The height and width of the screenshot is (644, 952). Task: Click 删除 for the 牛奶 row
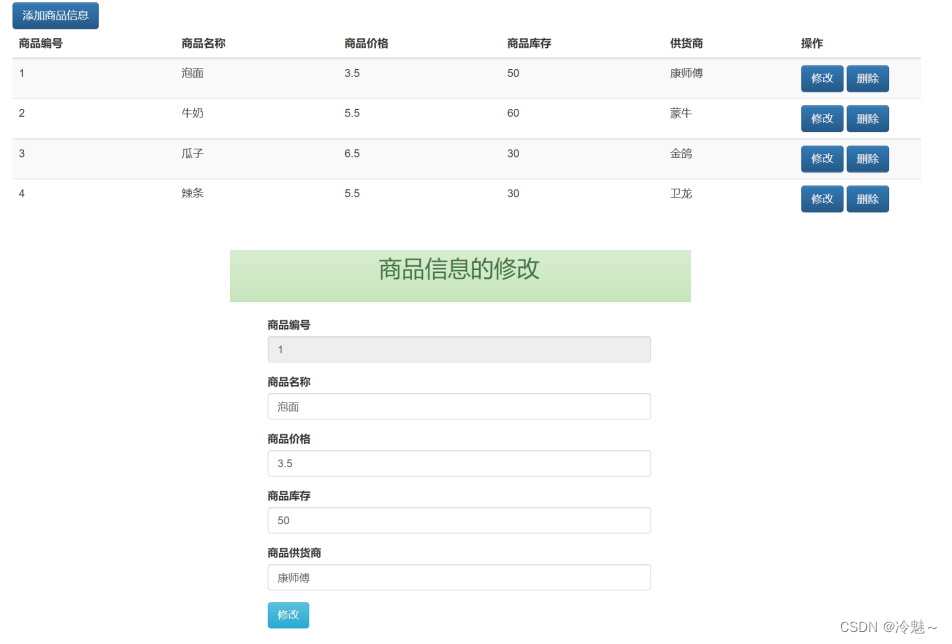tap(868, 118)
